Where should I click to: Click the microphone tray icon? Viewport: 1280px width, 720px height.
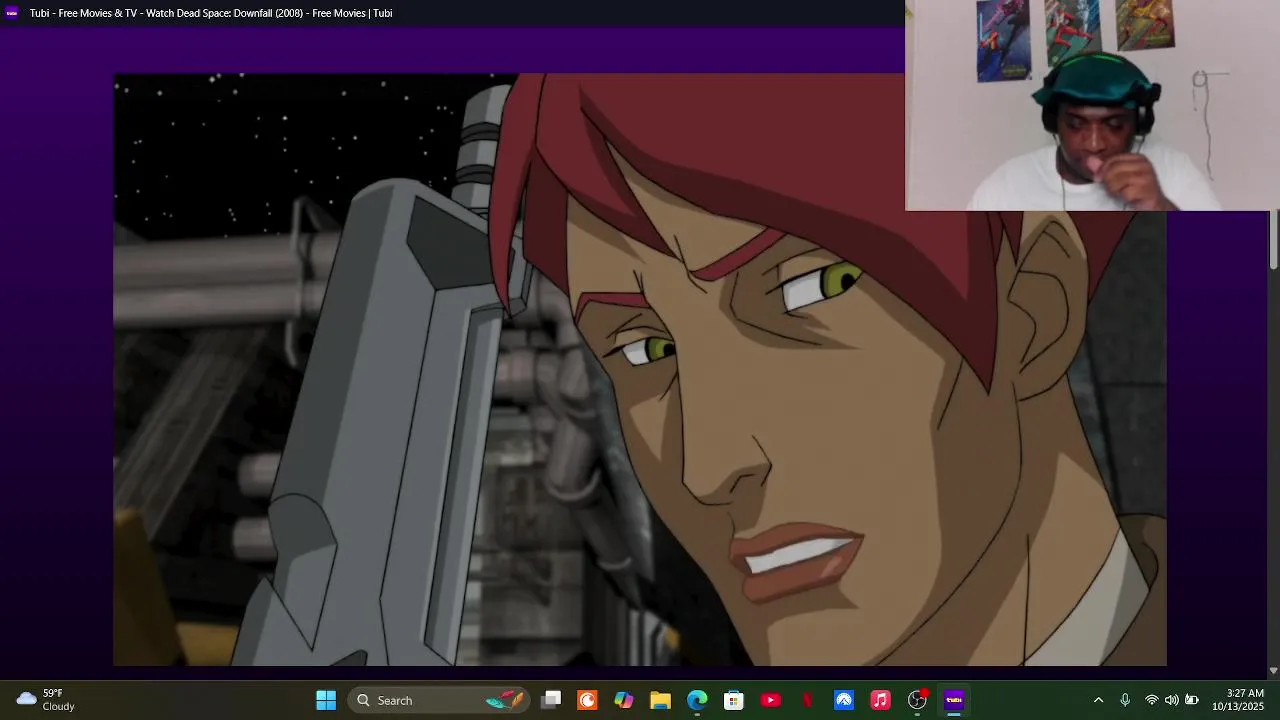(x=1125, y=700)
